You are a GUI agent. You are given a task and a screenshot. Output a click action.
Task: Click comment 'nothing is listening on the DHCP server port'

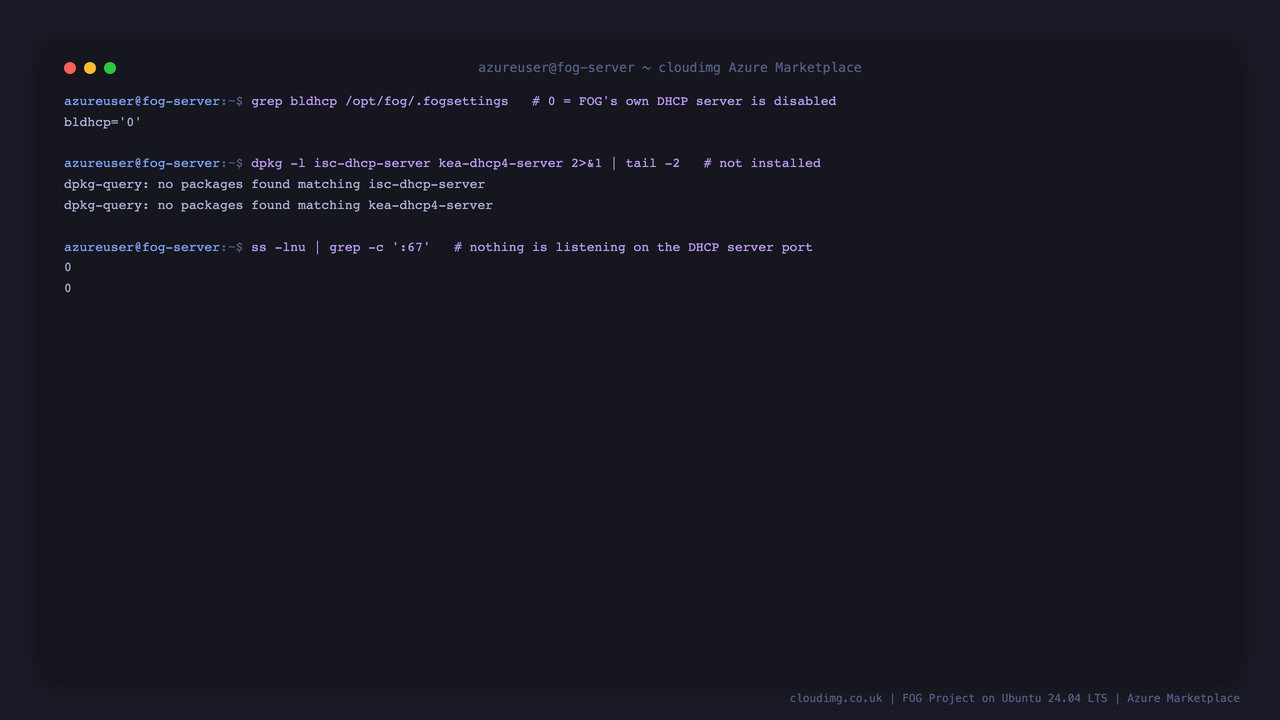point(633,247)
